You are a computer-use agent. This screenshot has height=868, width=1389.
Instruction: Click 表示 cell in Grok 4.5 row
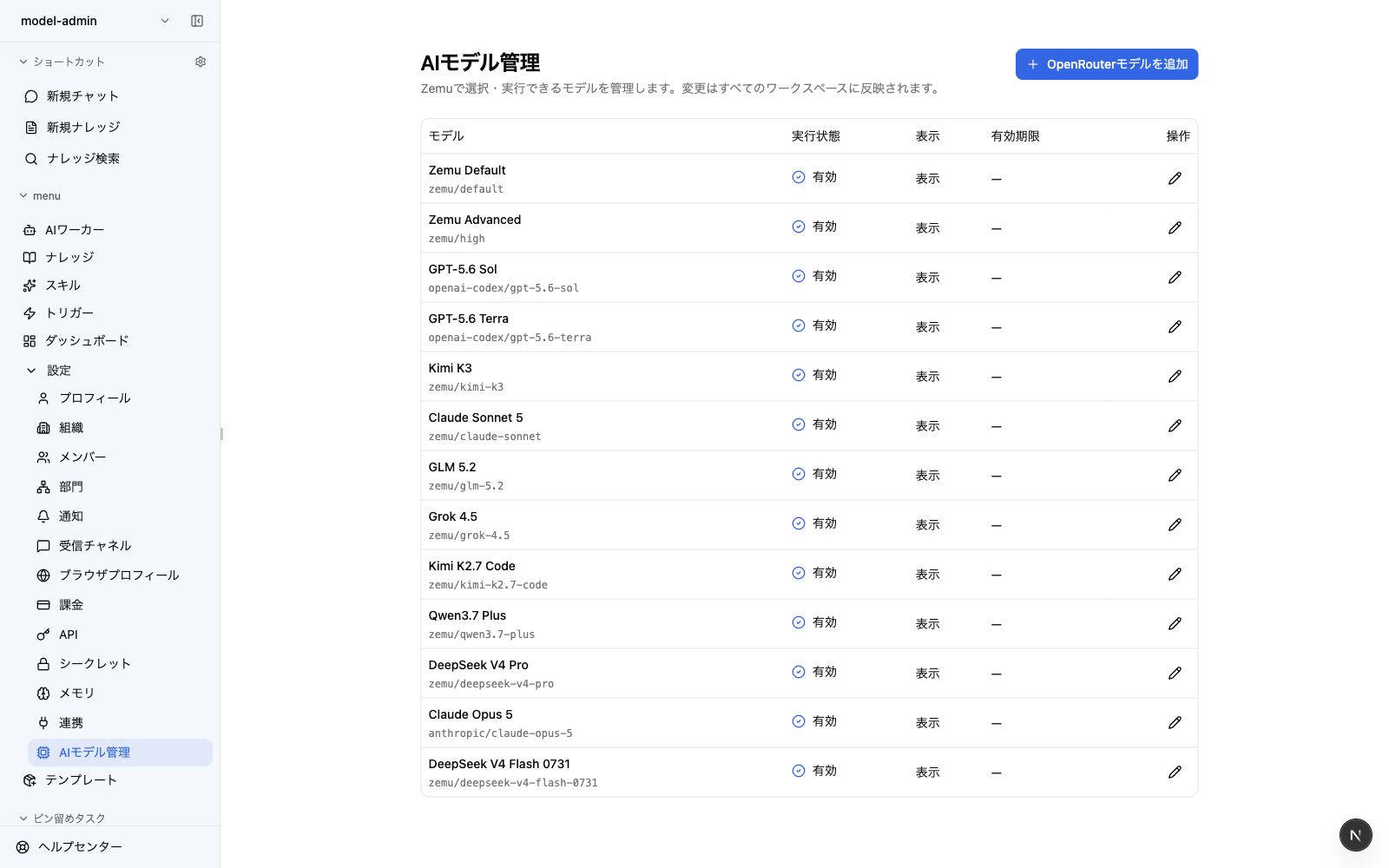point(927,525)
